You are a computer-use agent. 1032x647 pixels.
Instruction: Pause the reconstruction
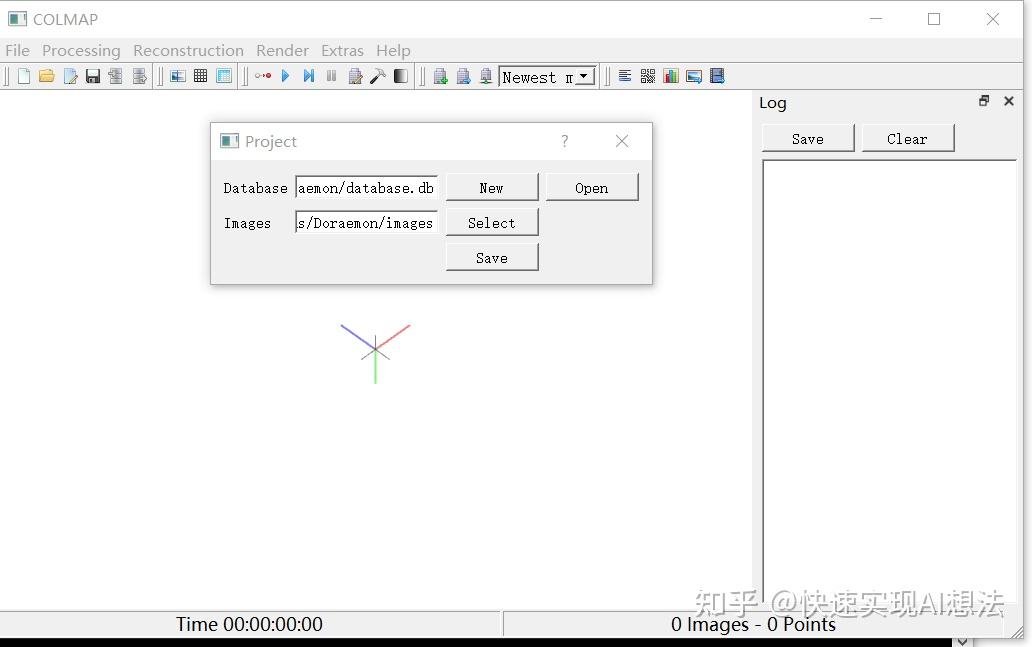[331, 75]
